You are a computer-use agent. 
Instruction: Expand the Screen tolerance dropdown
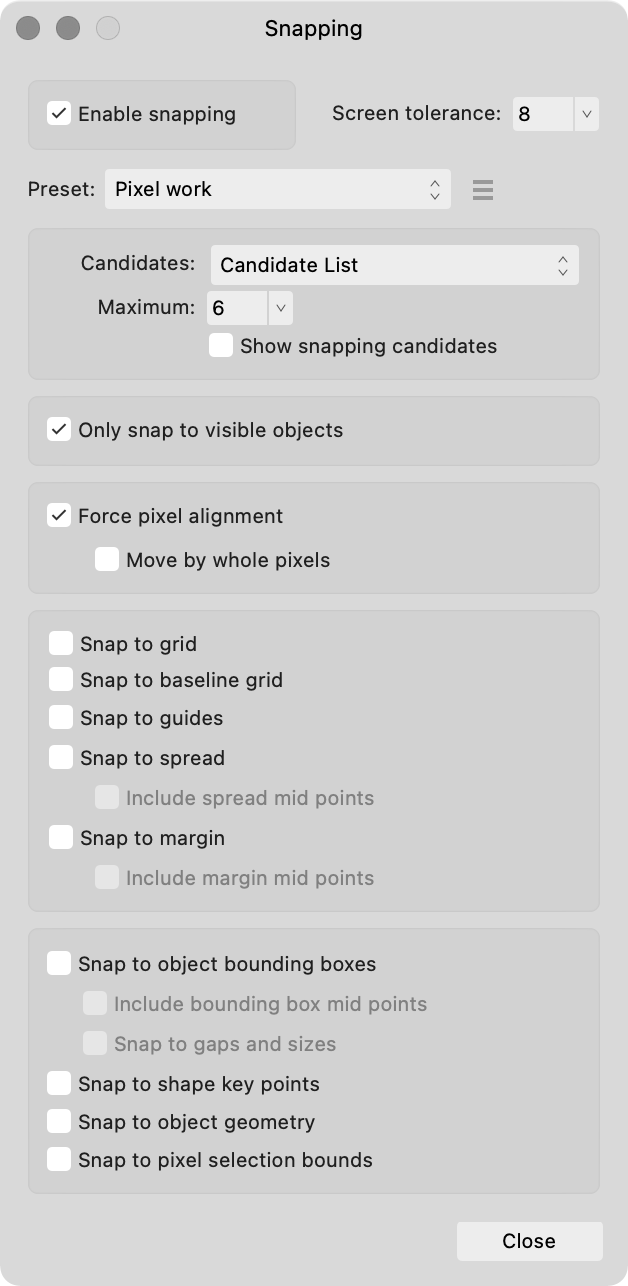coord(587,114)
